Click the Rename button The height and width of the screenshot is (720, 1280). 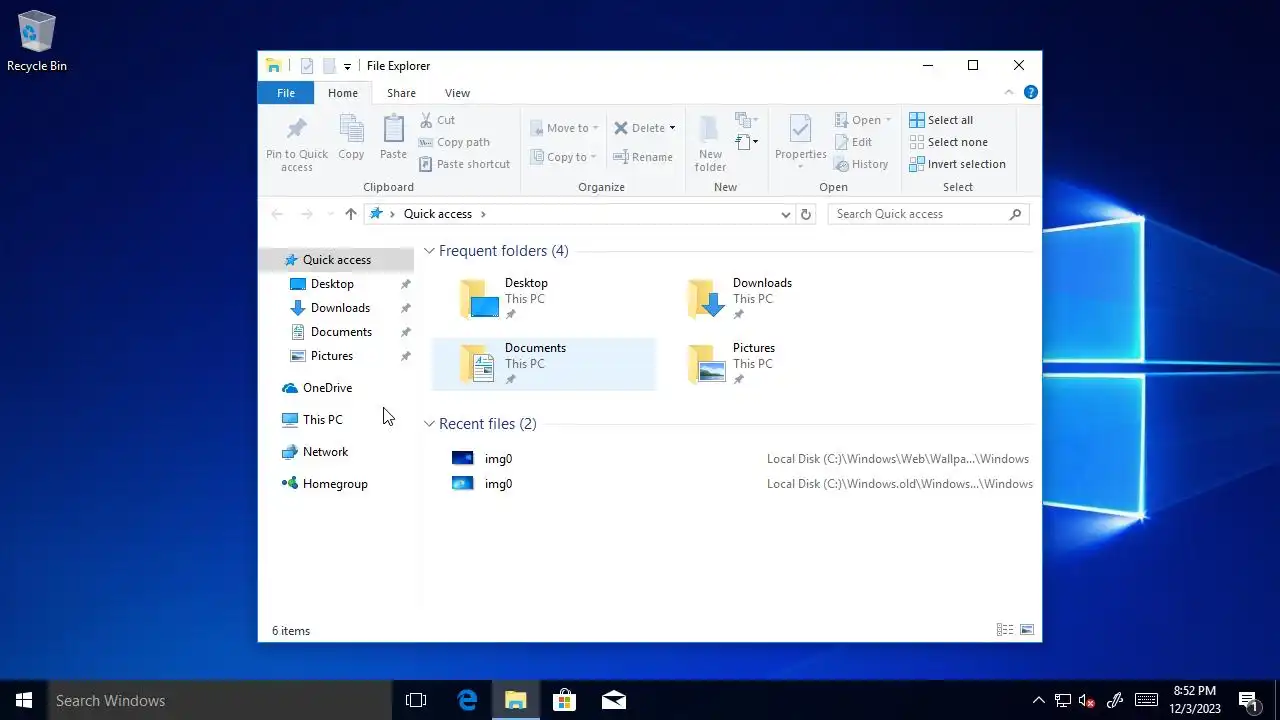[x=643, y=157]
